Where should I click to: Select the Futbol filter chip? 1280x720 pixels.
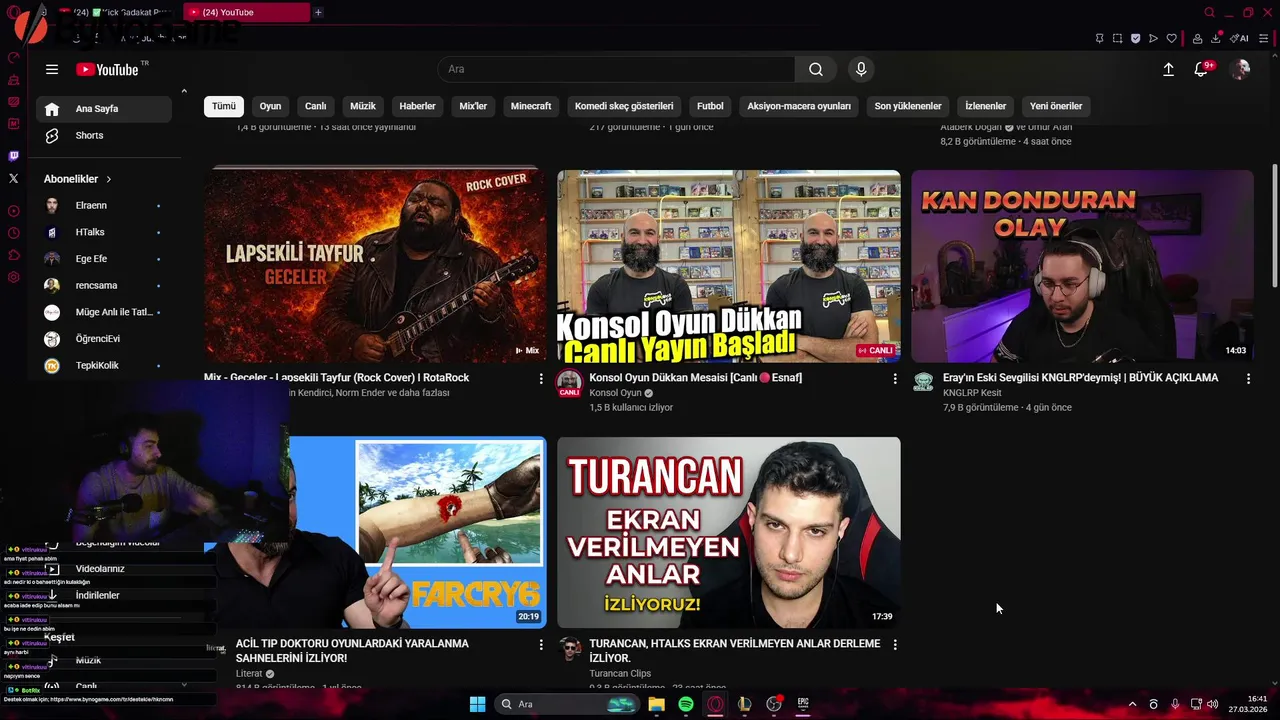click(x=710, y=106)
